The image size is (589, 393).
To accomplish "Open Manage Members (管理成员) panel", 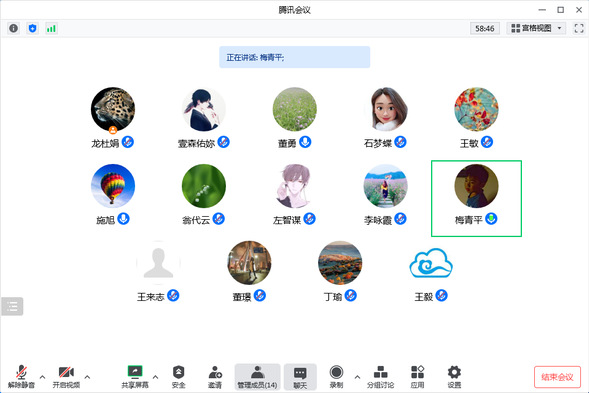I will 257,377.
